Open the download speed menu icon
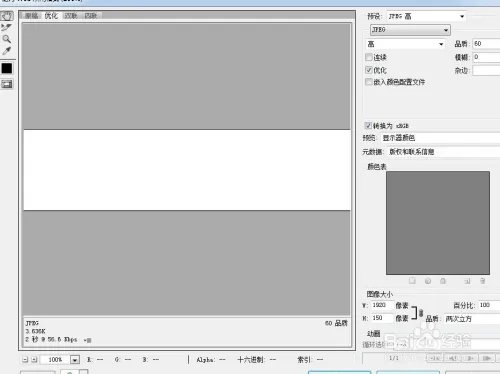500x374 pixels. (x=88, y=340)
